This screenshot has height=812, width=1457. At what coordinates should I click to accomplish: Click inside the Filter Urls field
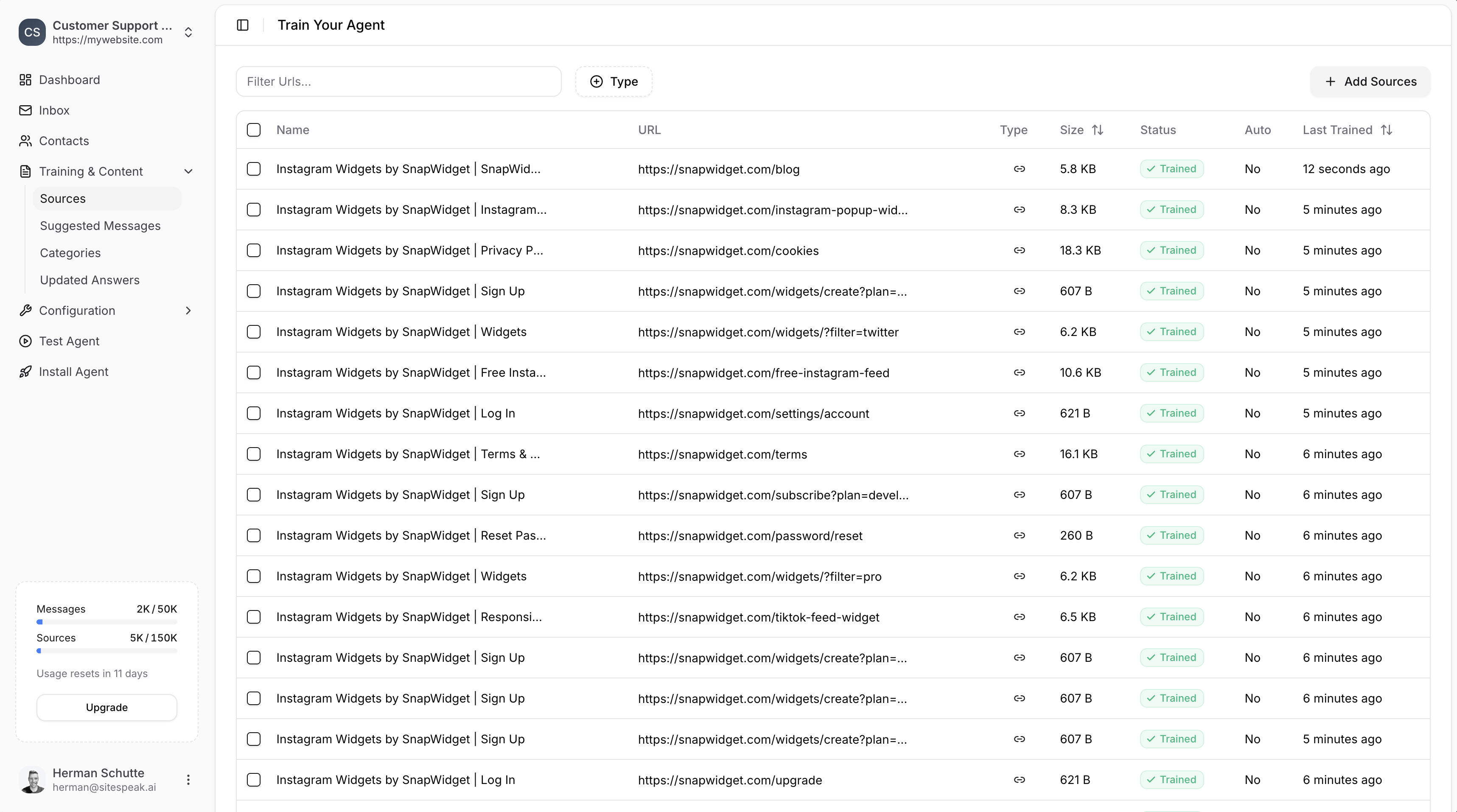399,81
